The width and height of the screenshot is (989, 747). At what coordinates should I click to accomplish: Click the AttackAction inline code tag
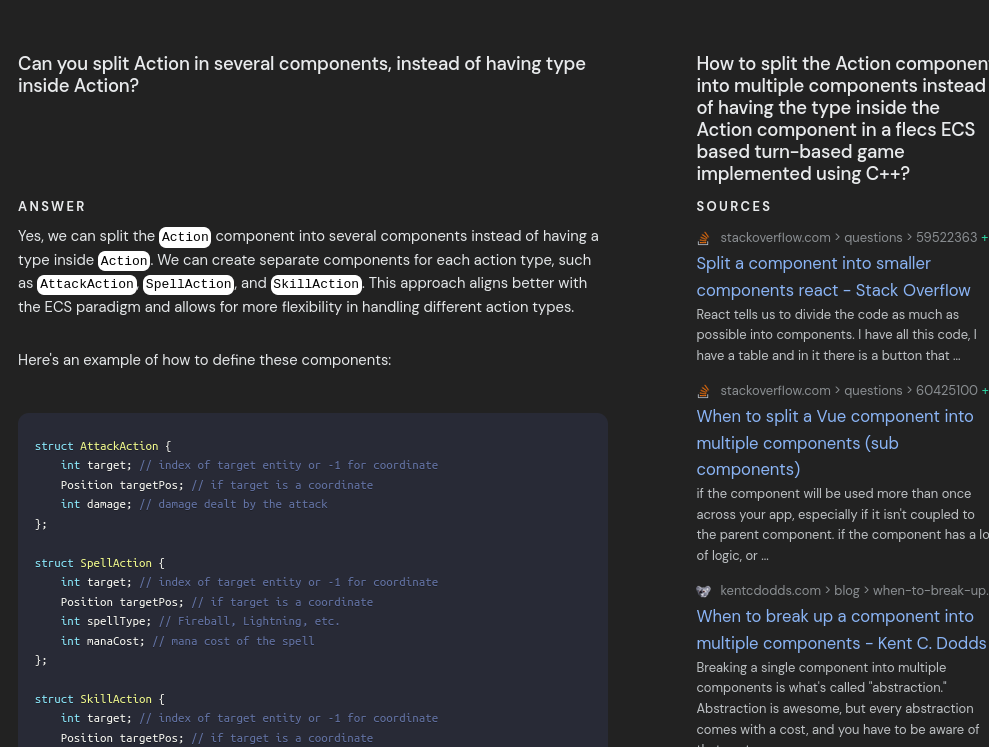point(87,284)
